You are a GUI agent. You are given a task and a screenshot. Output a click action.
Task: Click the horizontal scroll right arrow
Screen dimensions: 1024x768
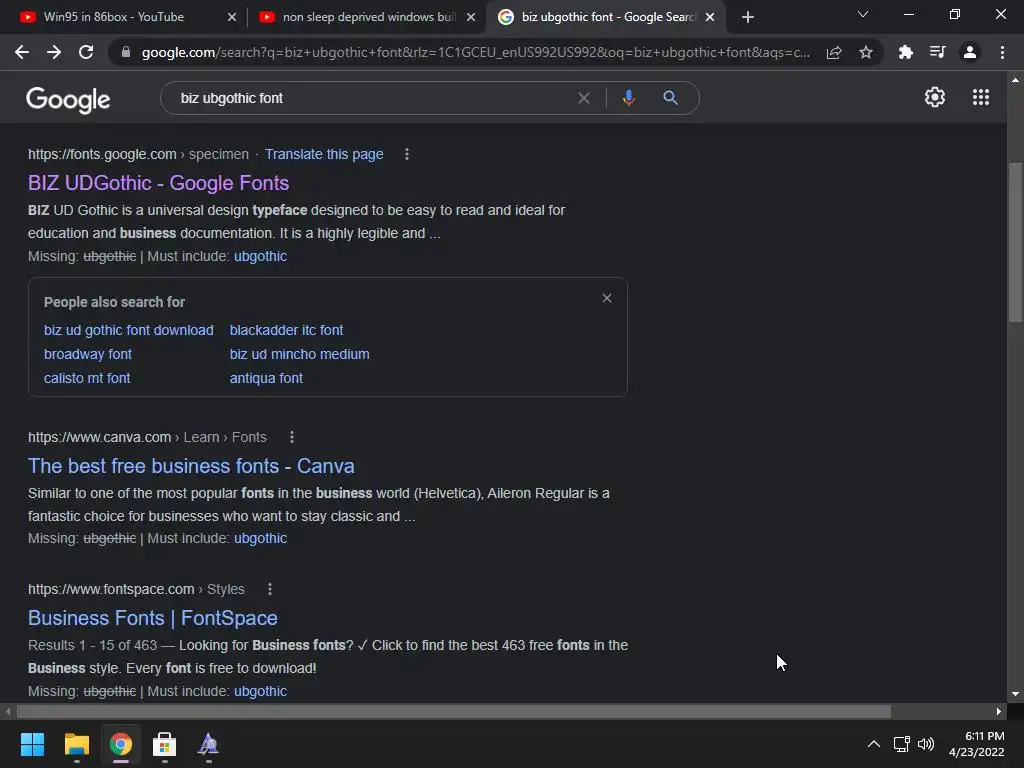coord(999,711)
